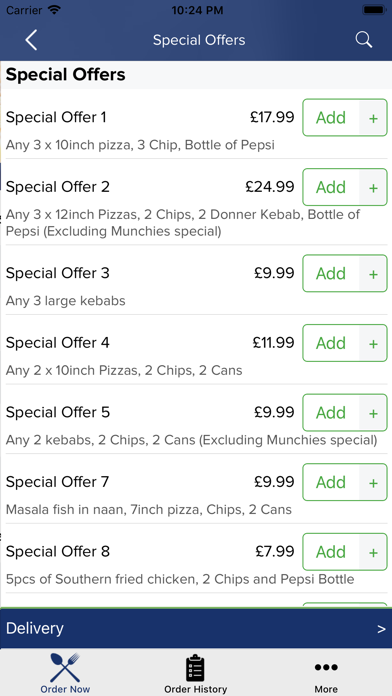
Task: Add Special Offer 5 to order
Action: click(331, 413)
